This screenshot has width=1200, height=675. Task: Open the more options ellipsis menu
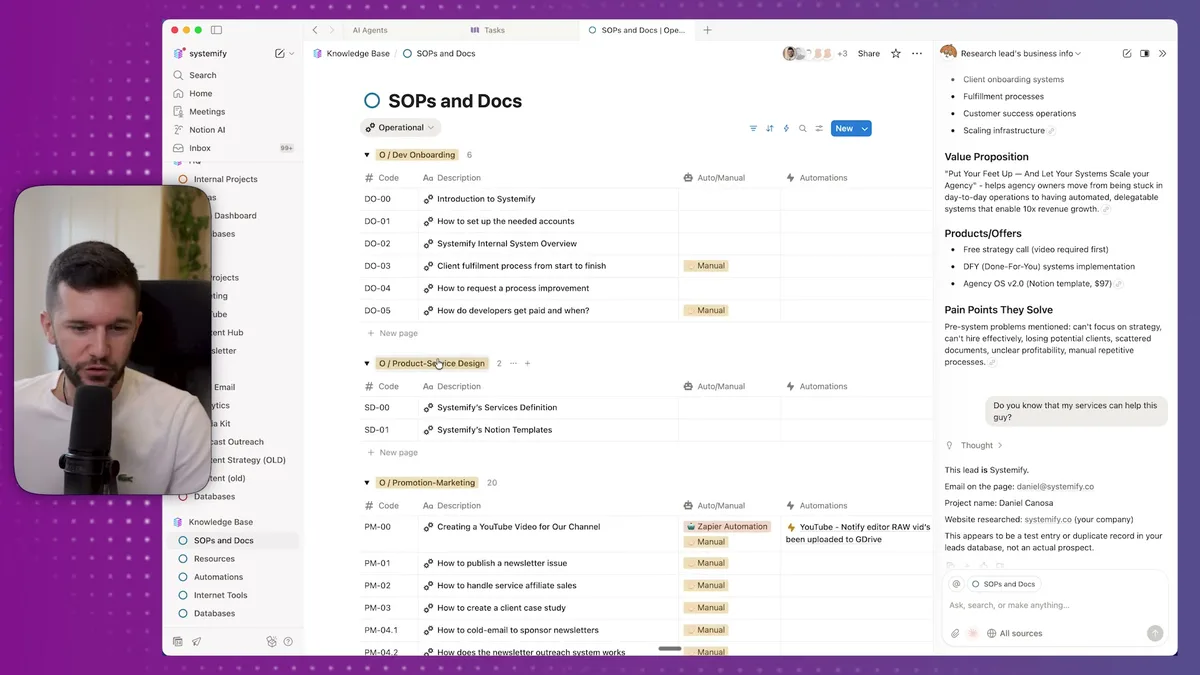pyautogui.click(x=917, y=53)
